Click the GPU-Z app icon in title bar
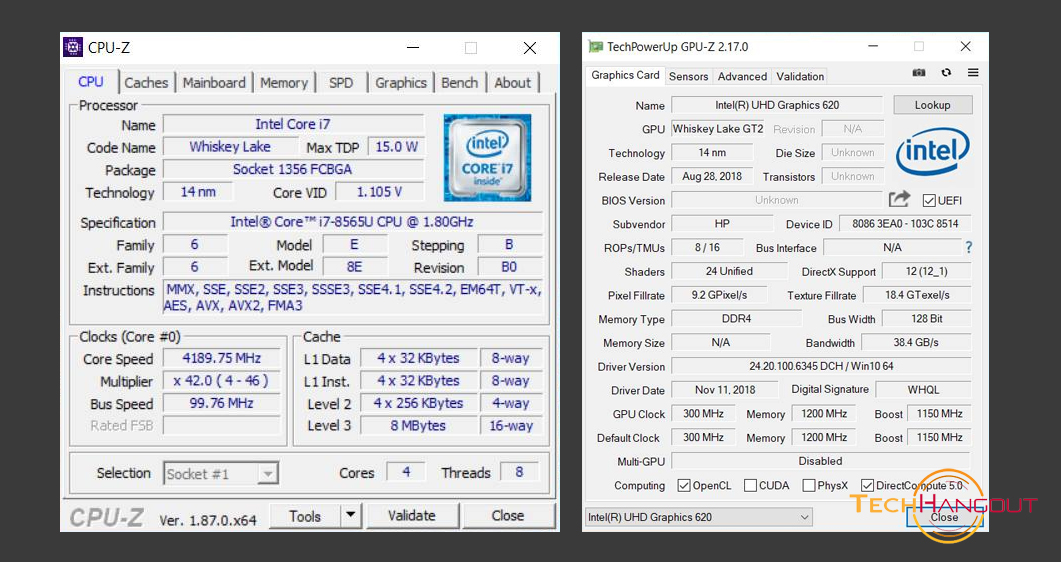Screen dimensions: 1061x562 [x=595, y=47]
